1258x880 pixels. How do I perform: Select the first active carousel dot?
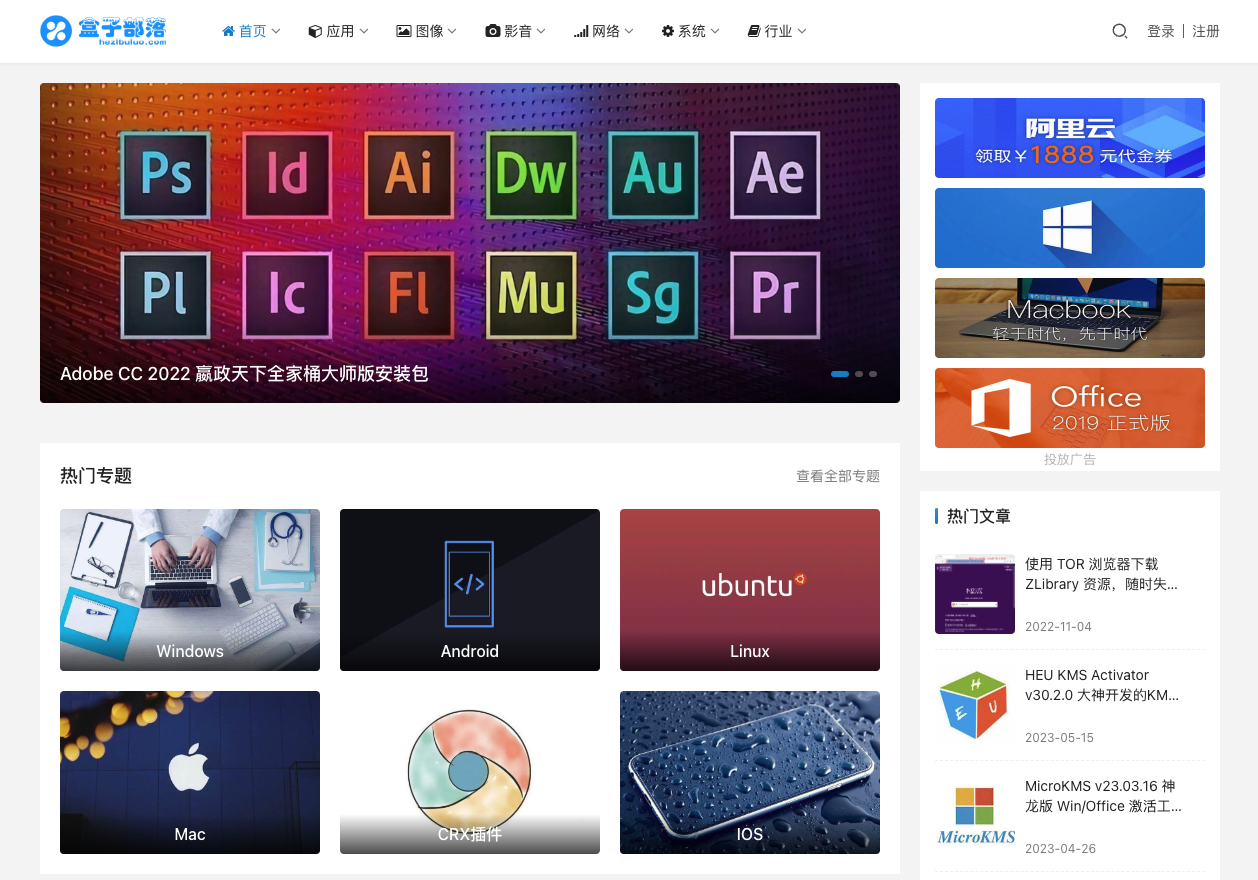[x=840, y=374]
